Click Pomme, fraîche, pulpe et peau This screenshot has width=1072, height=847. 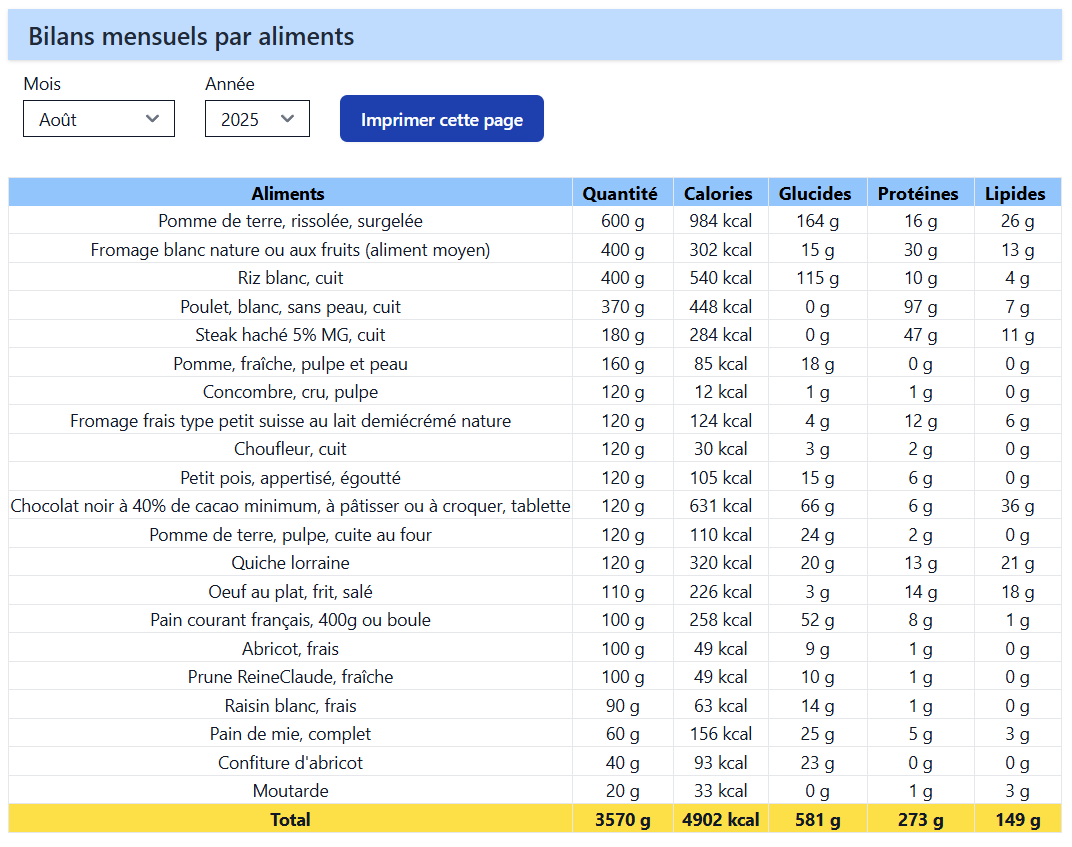click(290, 364)
